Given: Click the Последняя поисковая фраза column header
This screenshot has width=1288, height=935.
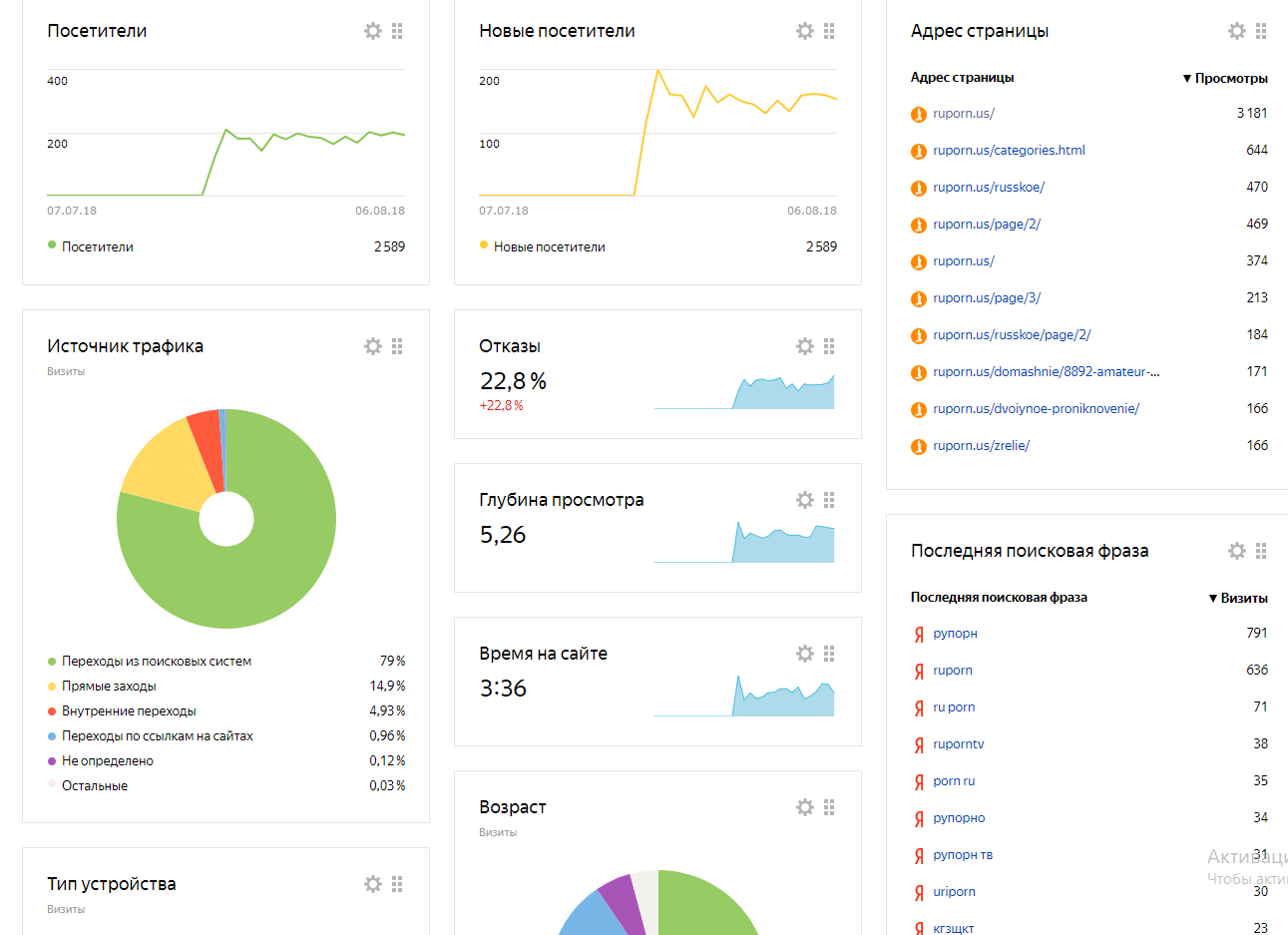Looking at the screenshot, I should 999,598.
